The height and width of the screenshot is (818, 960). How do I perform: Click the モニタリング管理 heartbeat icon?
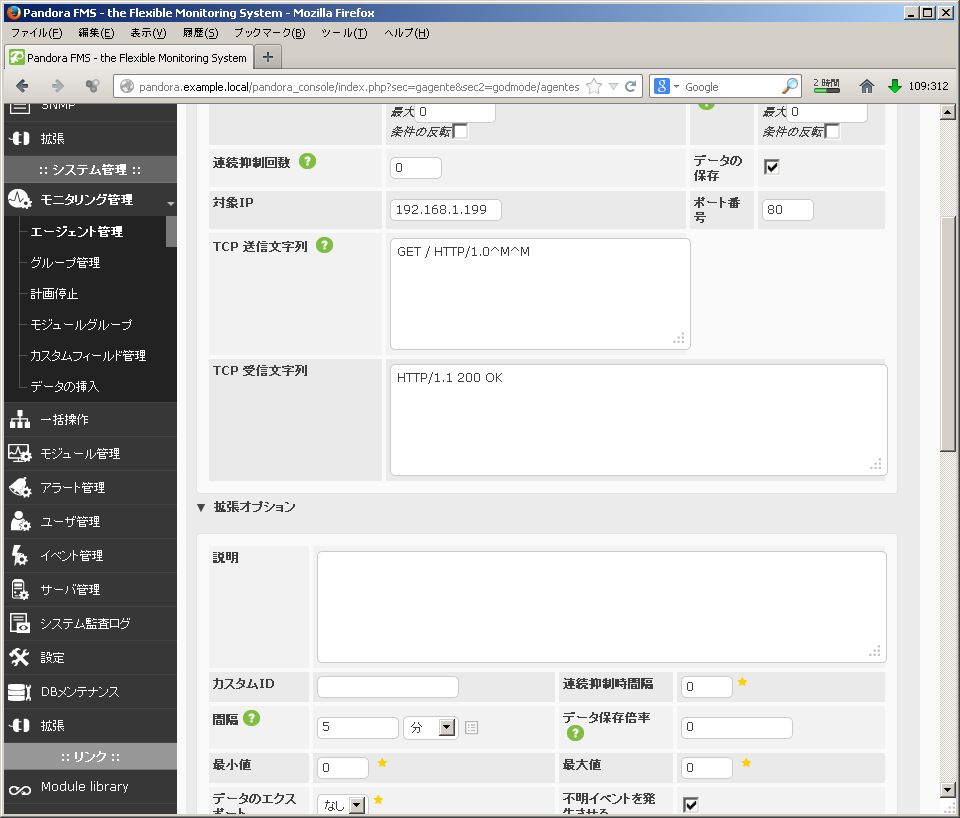pos(20,199)
